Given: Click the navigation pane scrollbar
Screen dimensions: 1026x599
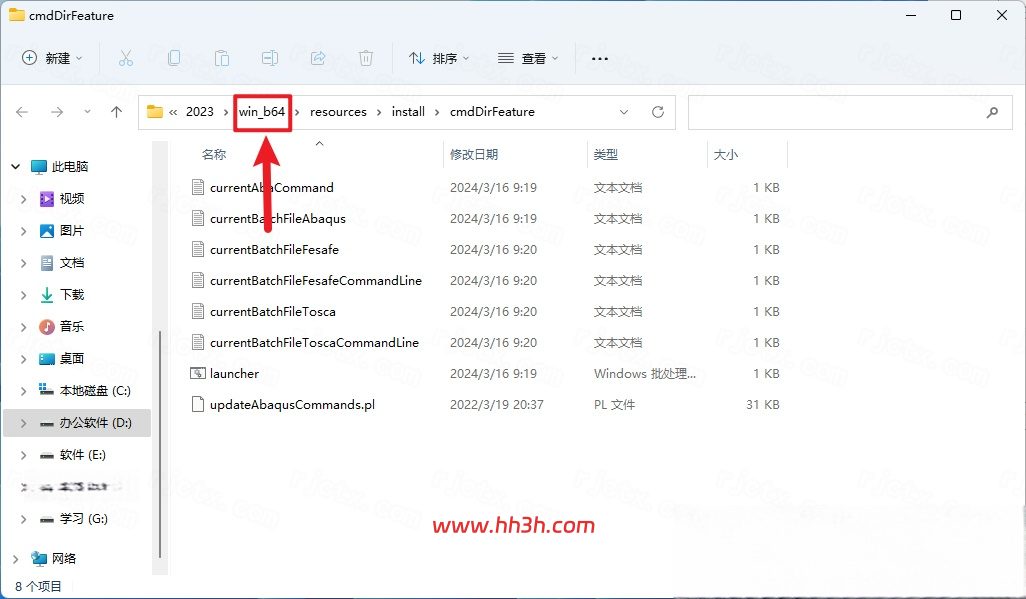Looking at the screenshot, I should coord(160,445).
